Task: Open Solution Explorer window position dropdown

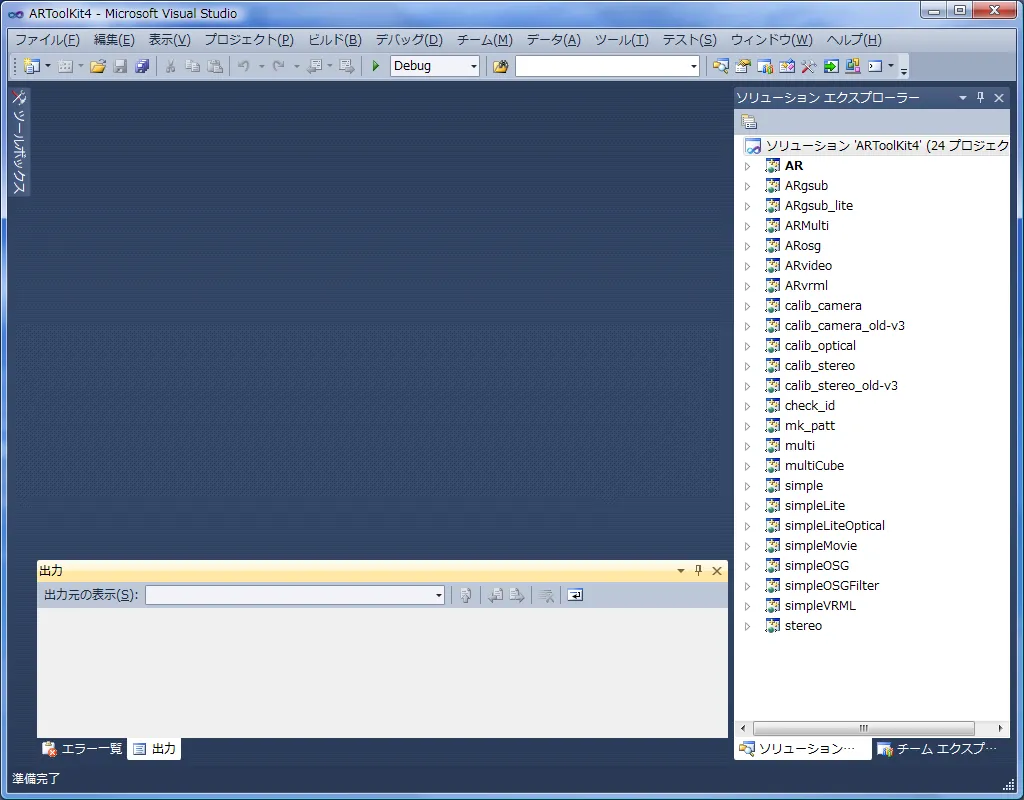Action: [x=963, y=97]
